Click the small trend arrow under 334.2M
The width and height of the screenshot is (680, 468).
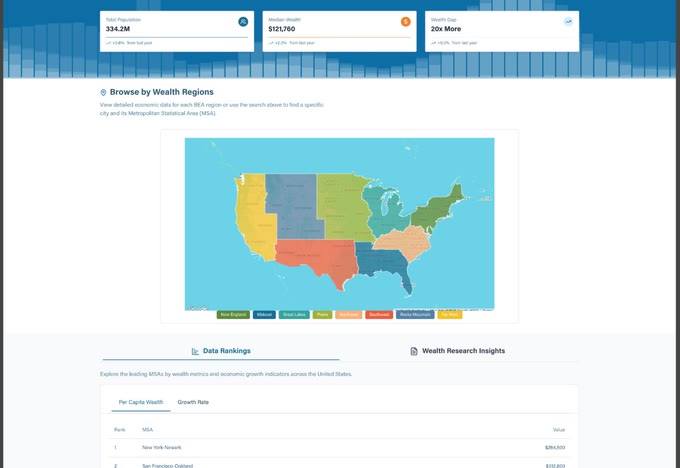coord(108,43)
